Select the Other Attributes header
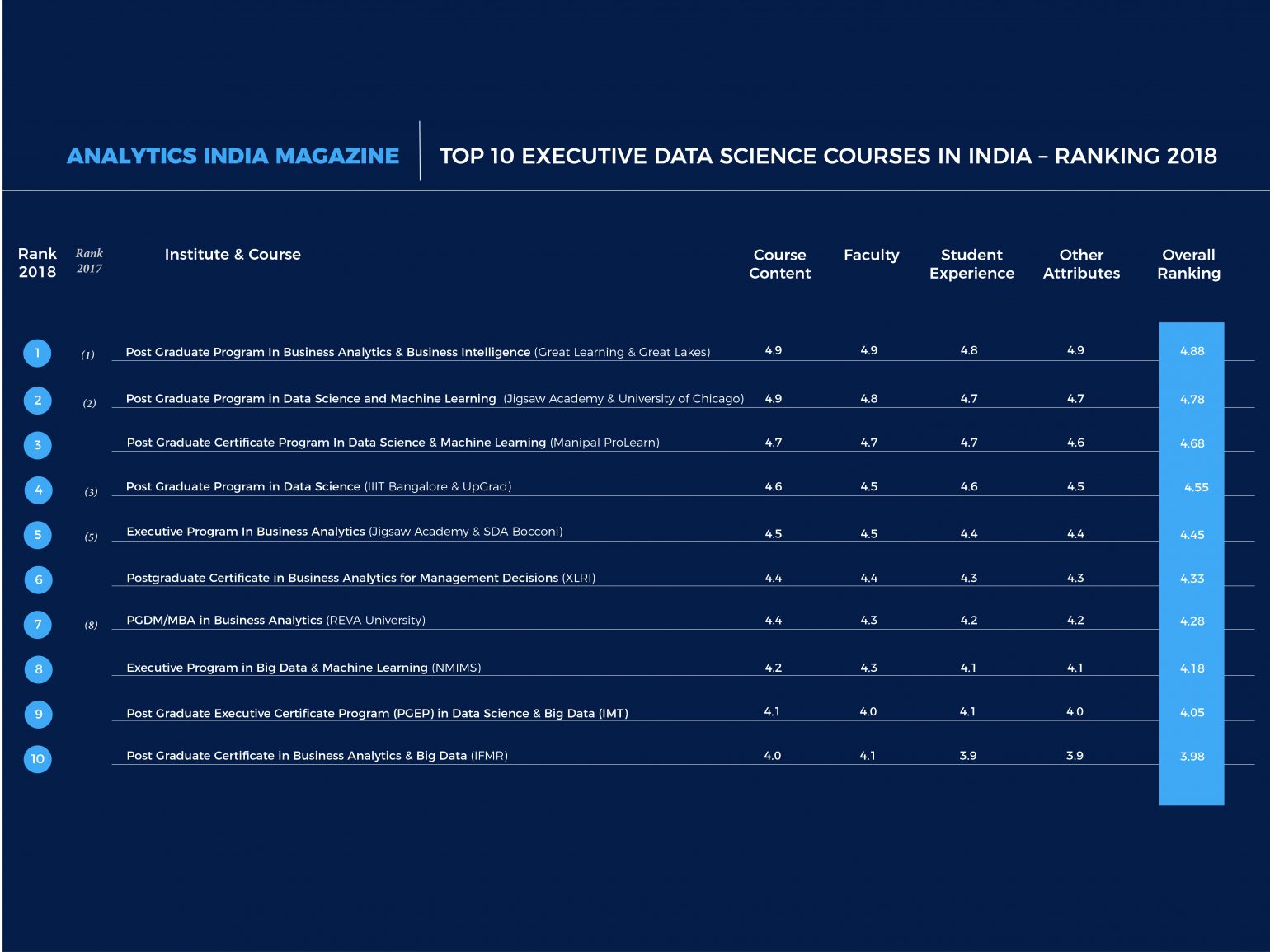 point(1081,264)
